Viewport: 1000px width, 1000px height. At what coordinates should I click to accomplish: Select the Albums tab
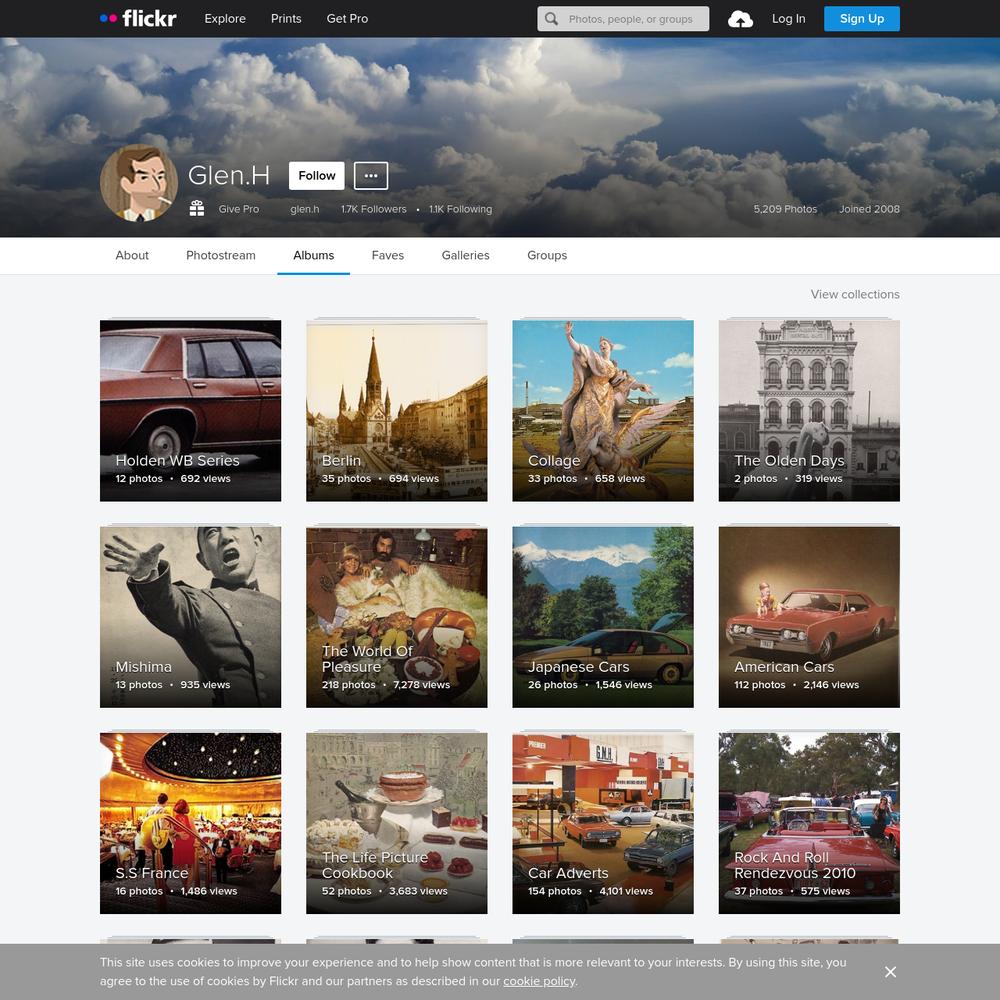tap(313, 255)
